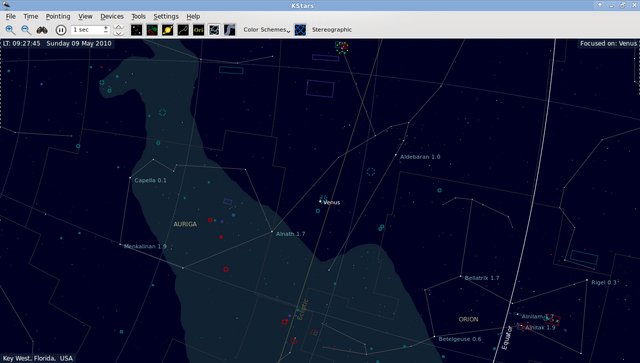640x363 pixels.
Task: Open the Devices menu
Action: 112,16
